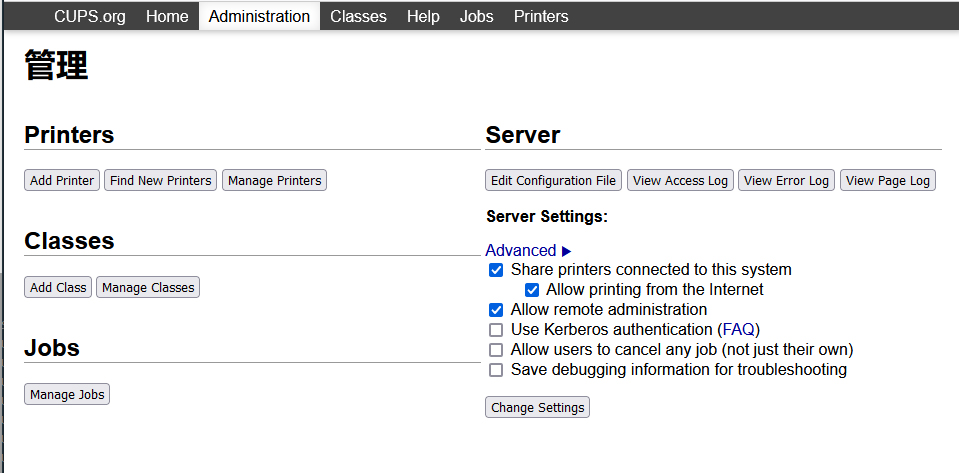Open View Error Log
The image size is (959, 473).
pyautogui.click(x=786, y=181)
